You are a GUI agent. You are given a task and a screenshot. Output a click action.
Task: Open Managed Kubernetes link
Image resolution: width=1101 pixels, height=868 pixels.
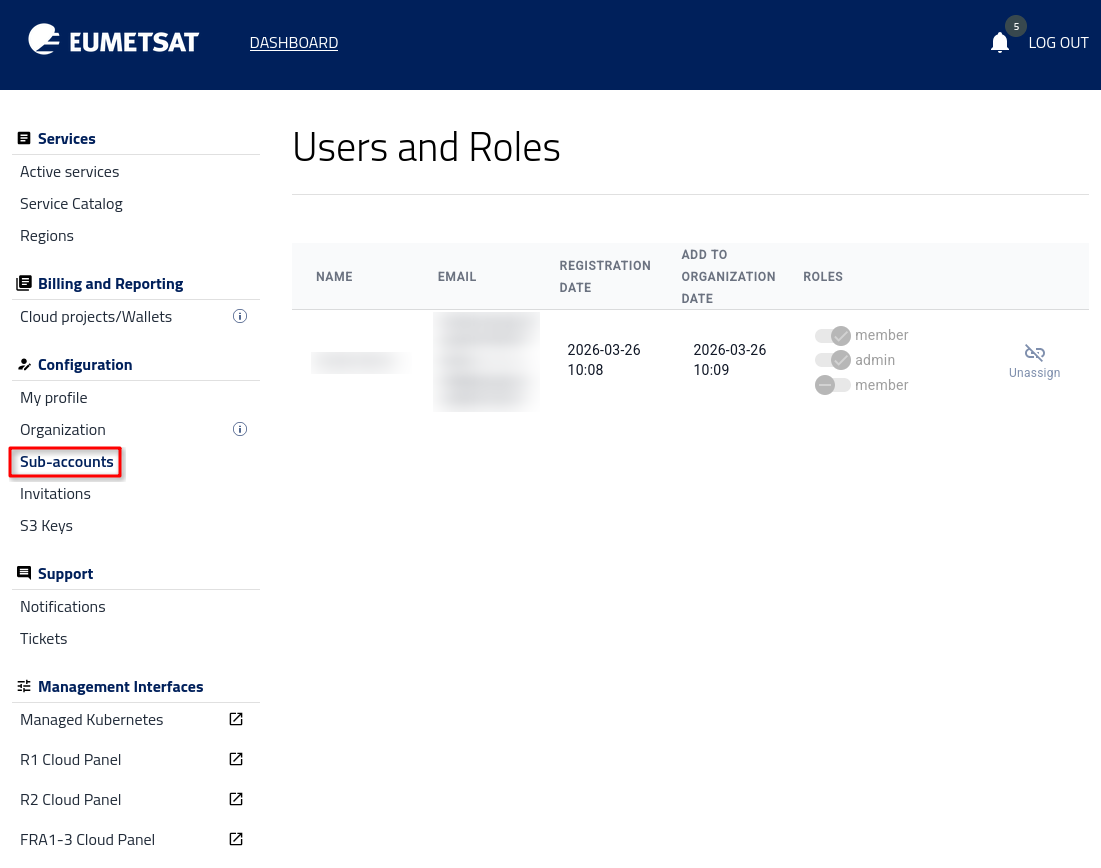tap(91, 720)
